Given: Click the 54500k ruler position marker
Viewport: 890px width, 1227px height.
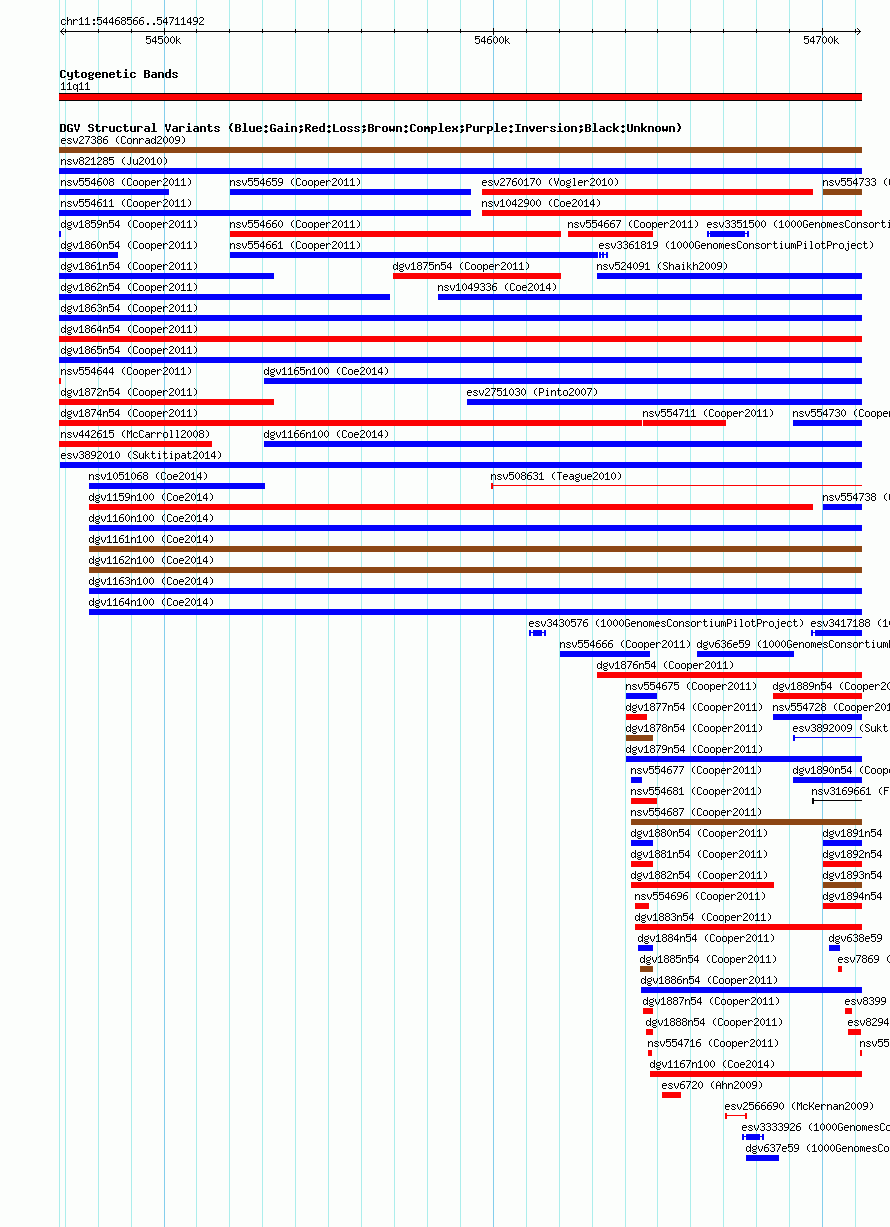Looking at the screenshot, I should (x=163, y=40).
